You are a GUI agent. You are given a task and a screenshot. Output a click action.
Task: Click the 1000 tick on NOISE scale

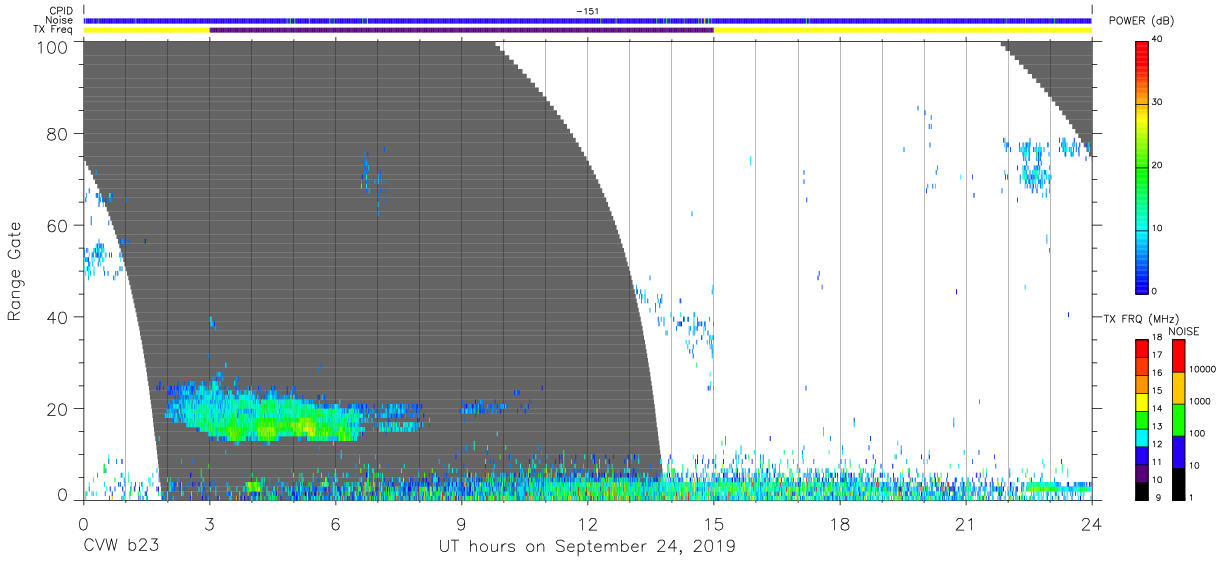1202,400
